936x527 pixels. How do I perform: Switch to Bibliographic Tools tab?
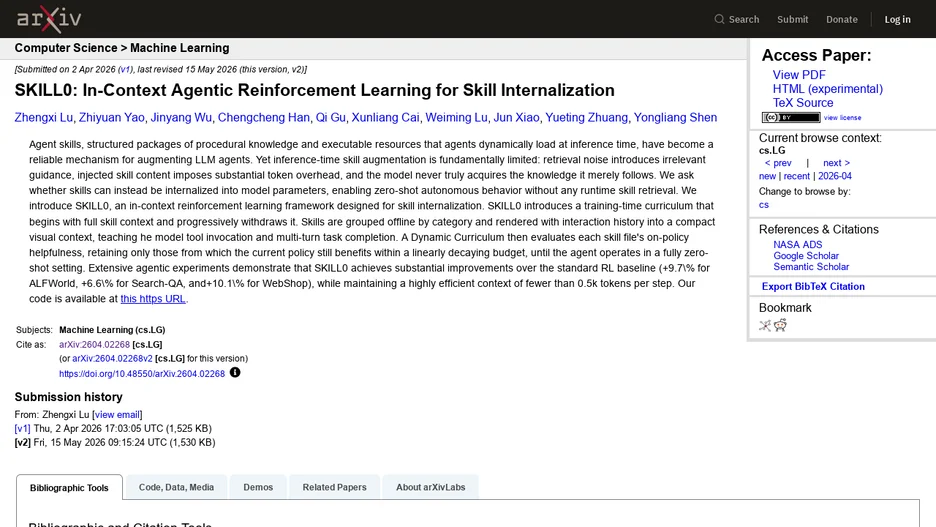pos(69,488)
